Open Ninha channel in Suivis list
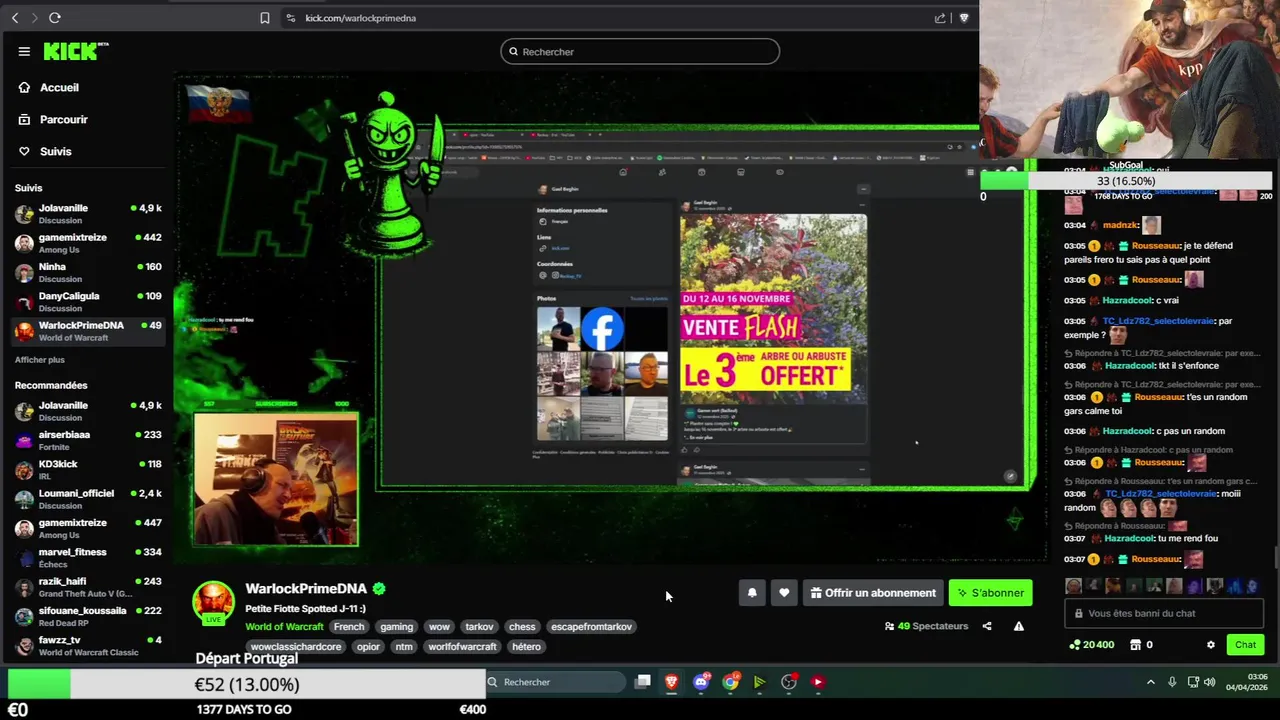The height and width of the screenshot is (720, 1280). pos(88,272)
